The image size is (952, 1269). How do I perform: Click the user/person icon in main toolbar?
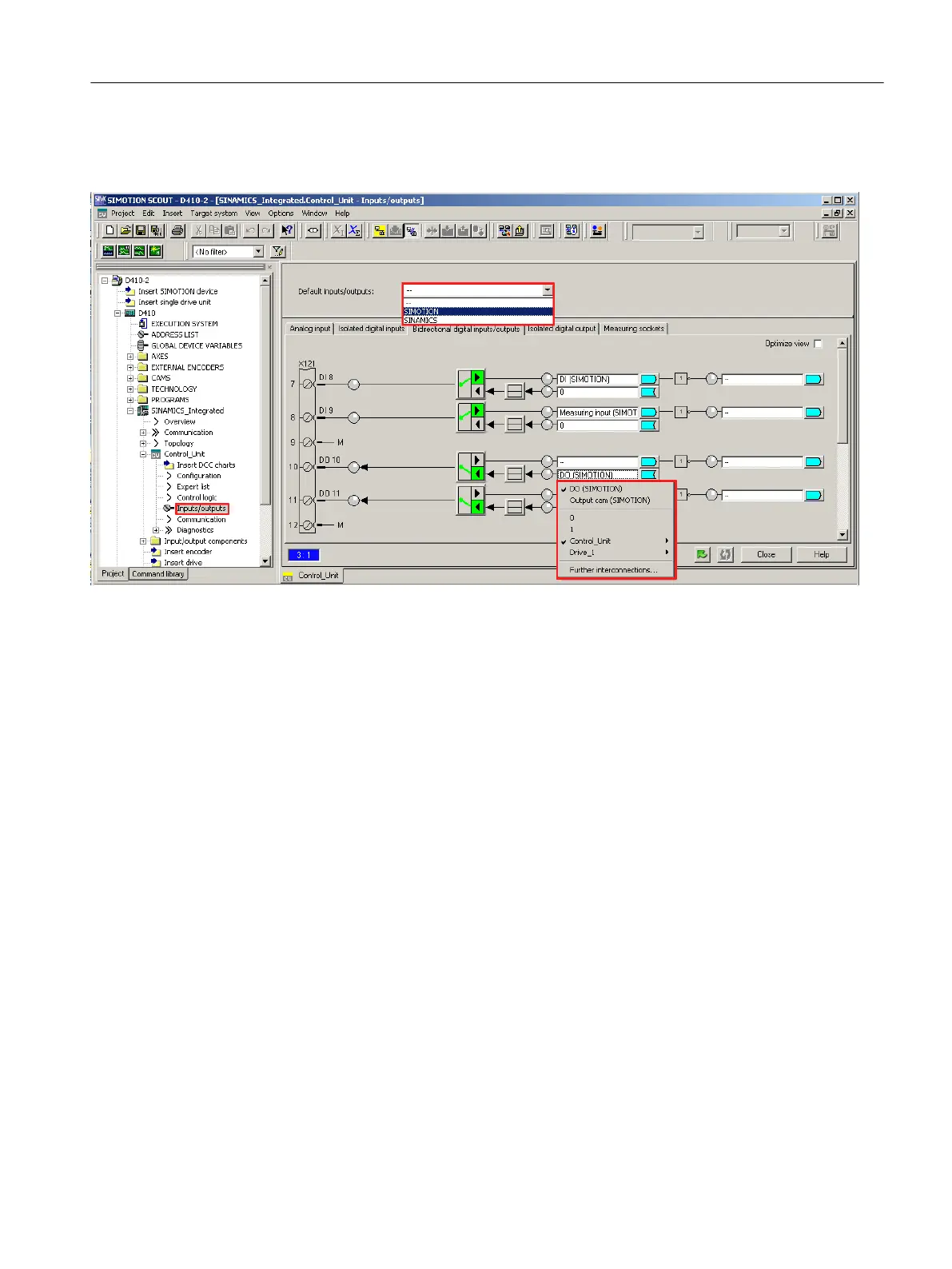(x=597, y=231)
